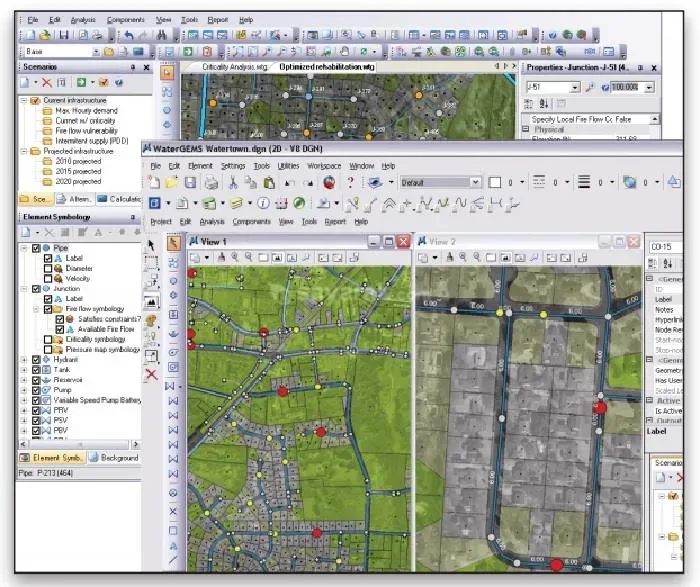Open the 100.00% zoom dropdown in Properties
The image size is (700, 587).
tap(649, 87)
